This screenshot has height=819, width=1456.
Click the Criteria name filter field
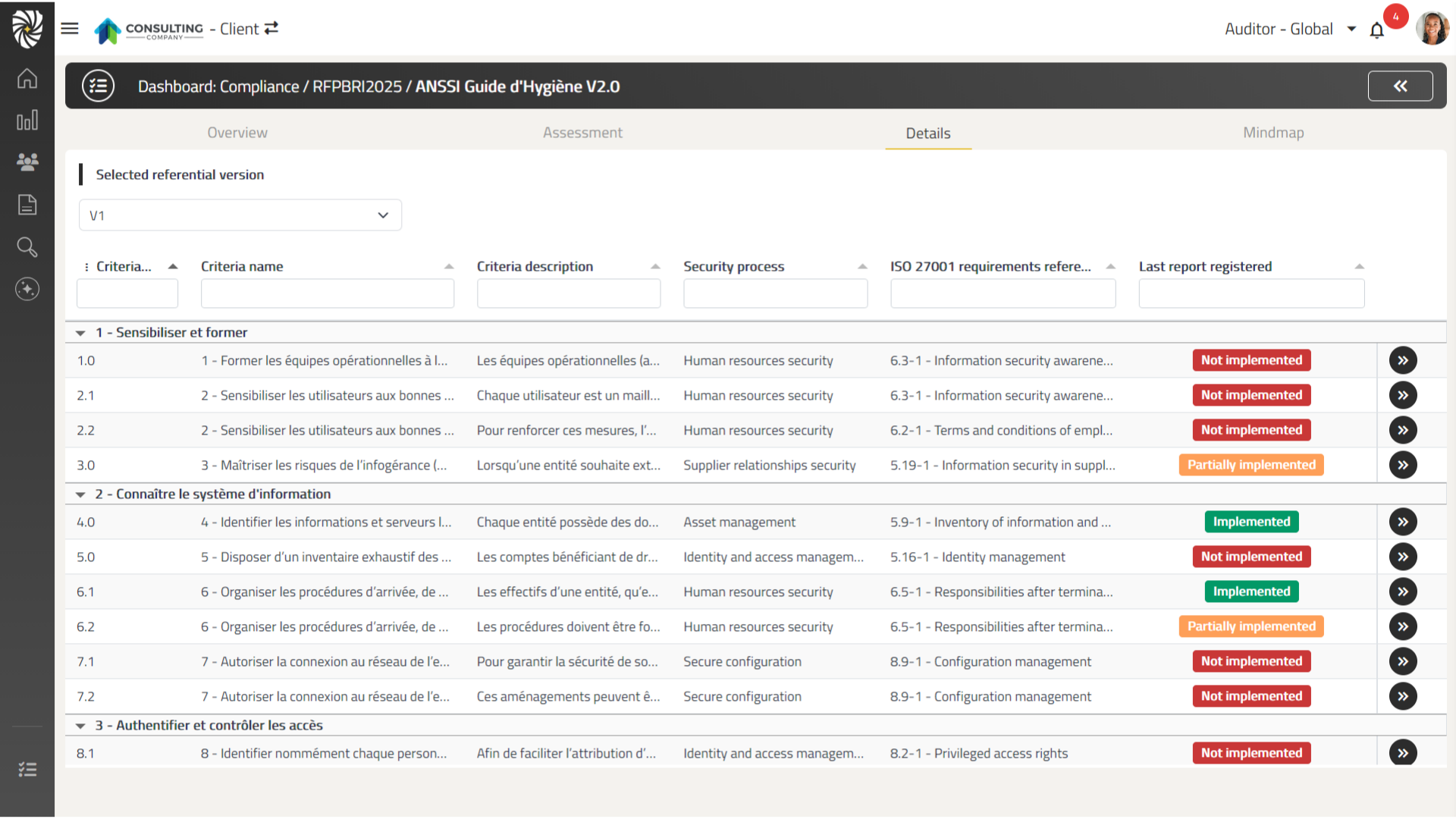[327, 293]
